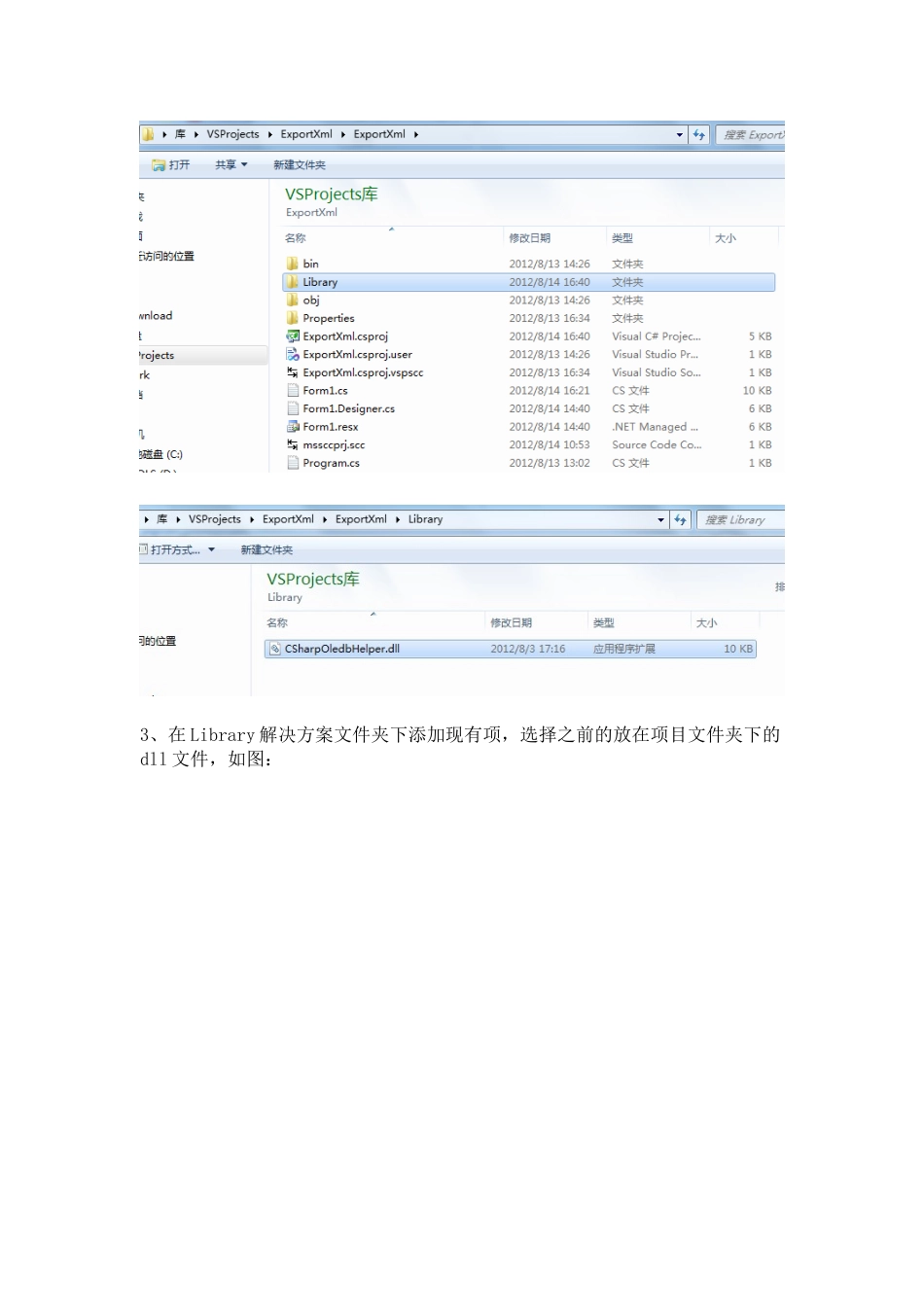Sort by 名称 column in Library window
924x1307 pixels.
[x=277, y=623]
